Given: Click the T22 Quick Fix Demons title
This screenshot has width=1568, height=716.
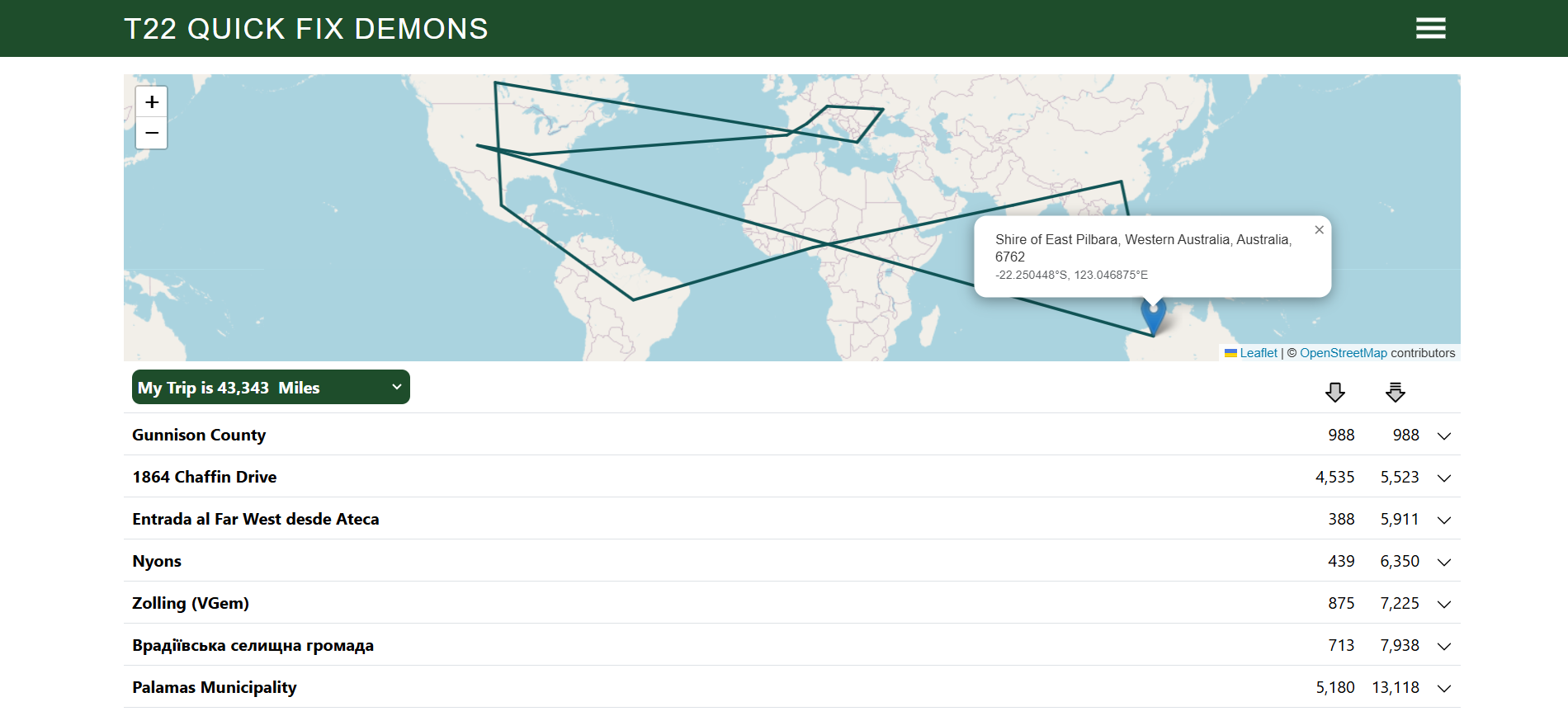Looking at the screenshot, I should [306, 29].
